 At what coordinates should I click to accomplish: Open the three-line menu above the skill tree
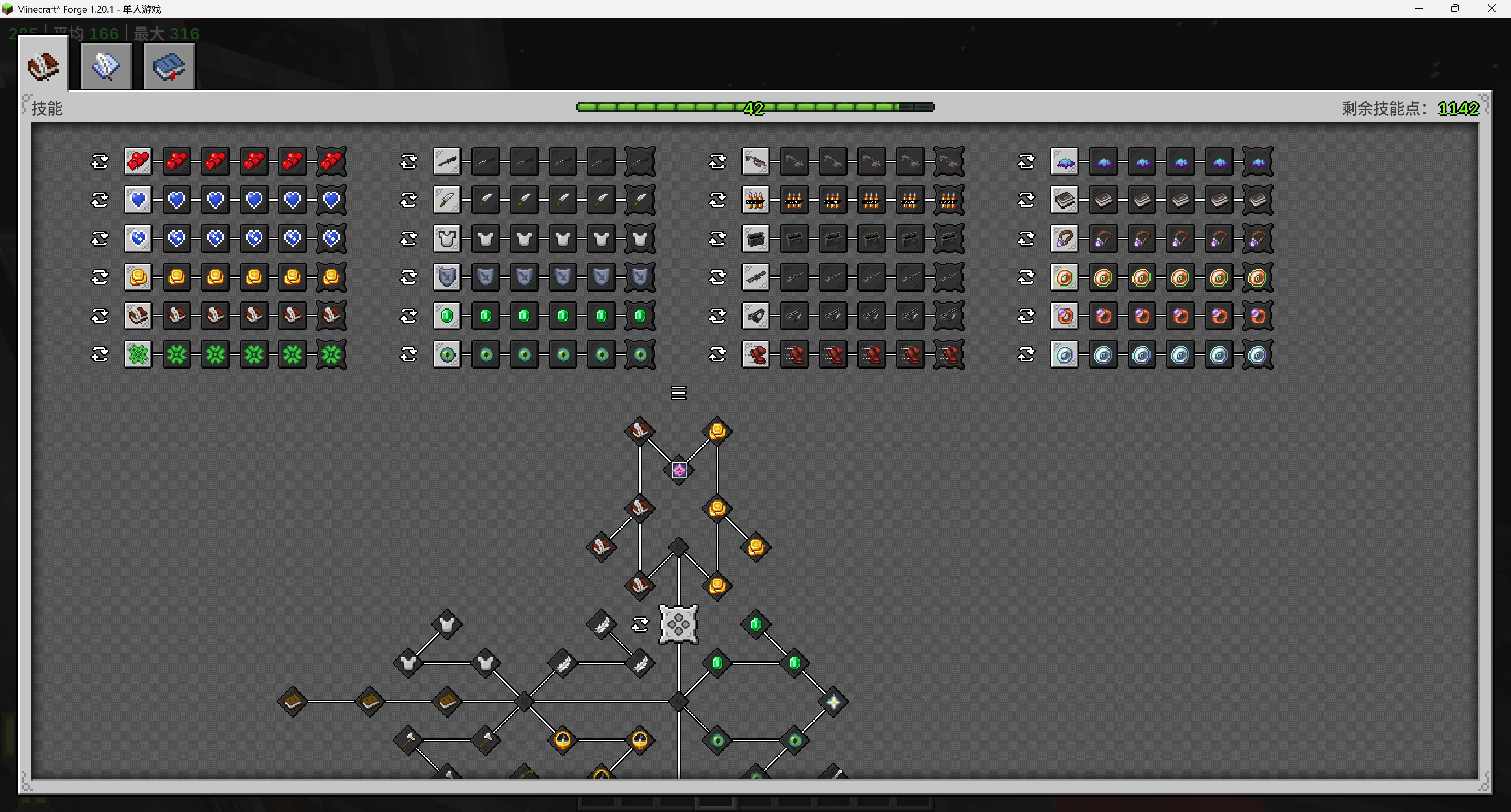click(679, 393)
